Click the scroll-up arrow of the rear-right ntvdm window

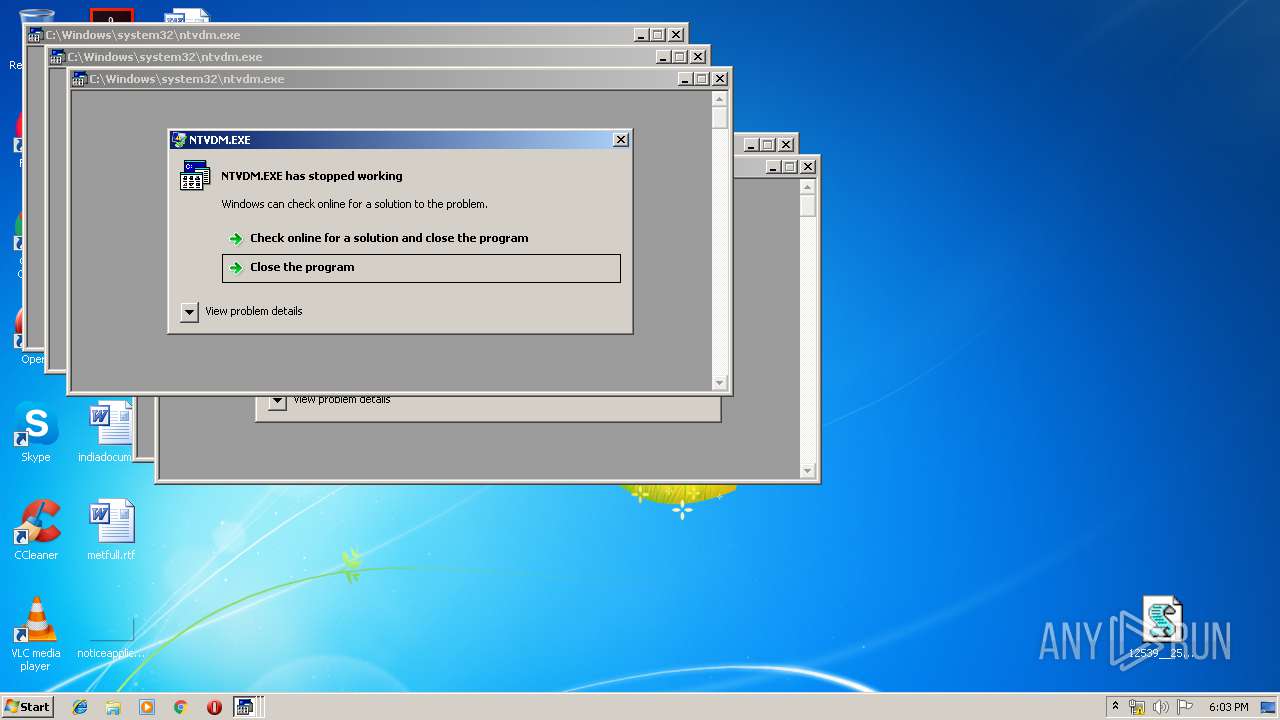tap(808, 187)
